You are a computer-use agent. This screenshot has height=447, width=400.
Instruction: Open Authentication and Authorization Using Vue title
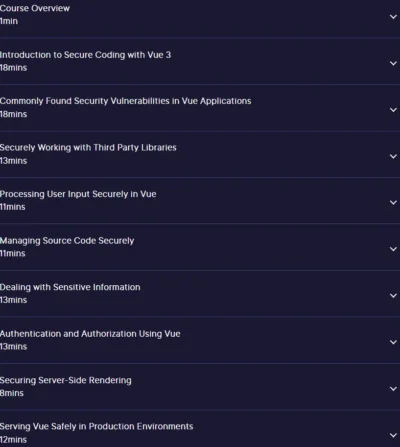point(90,334)
